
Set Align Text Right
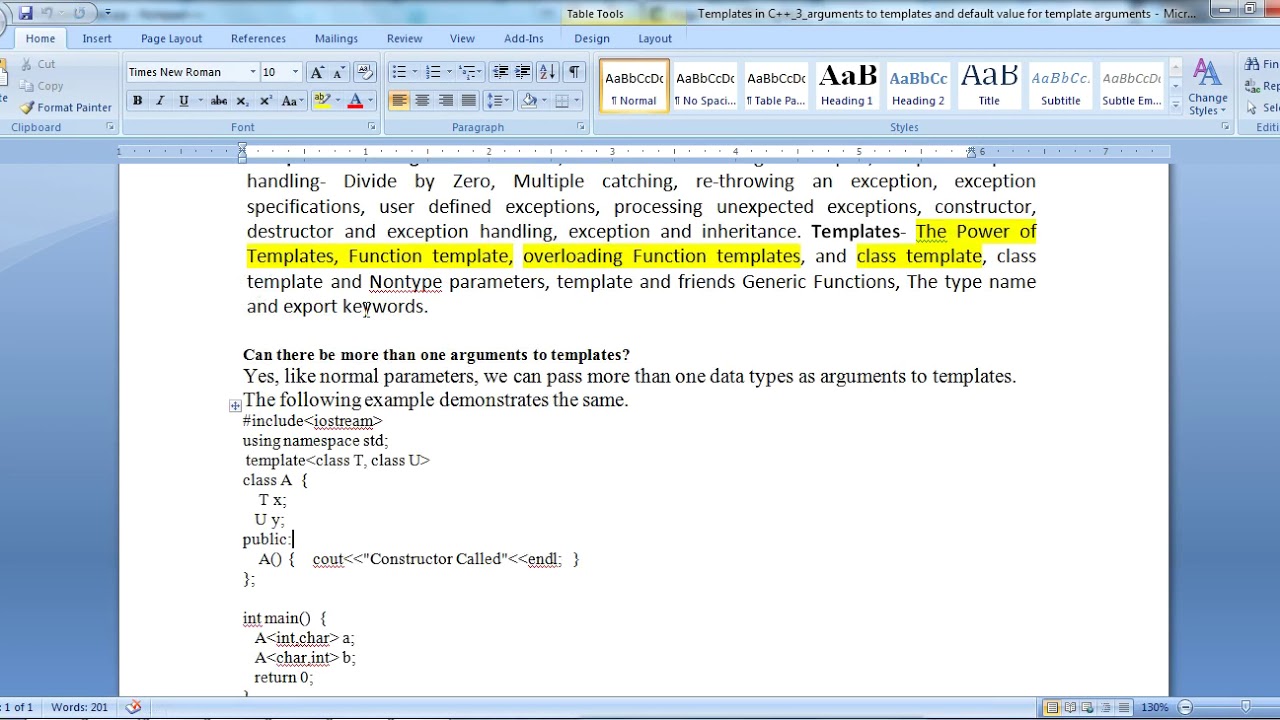(445, 101)
